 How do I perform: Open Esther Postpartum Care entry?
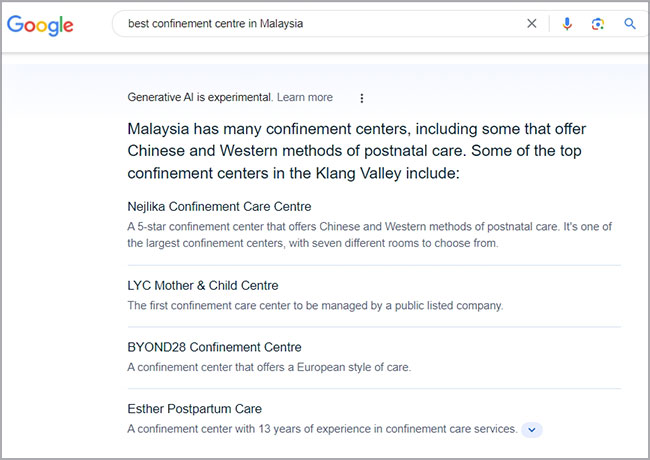click(x=194, y=409)
